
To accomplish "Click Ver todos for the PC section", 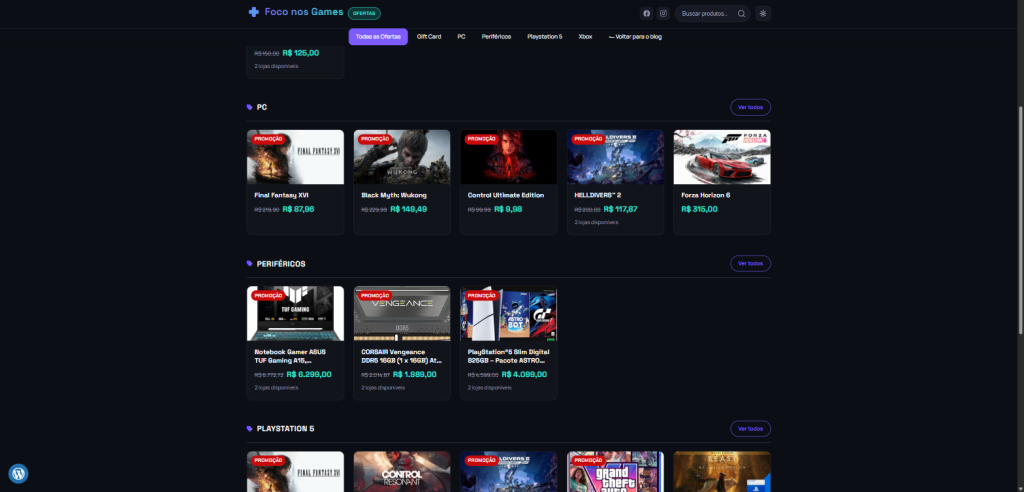I will (750, 107).
